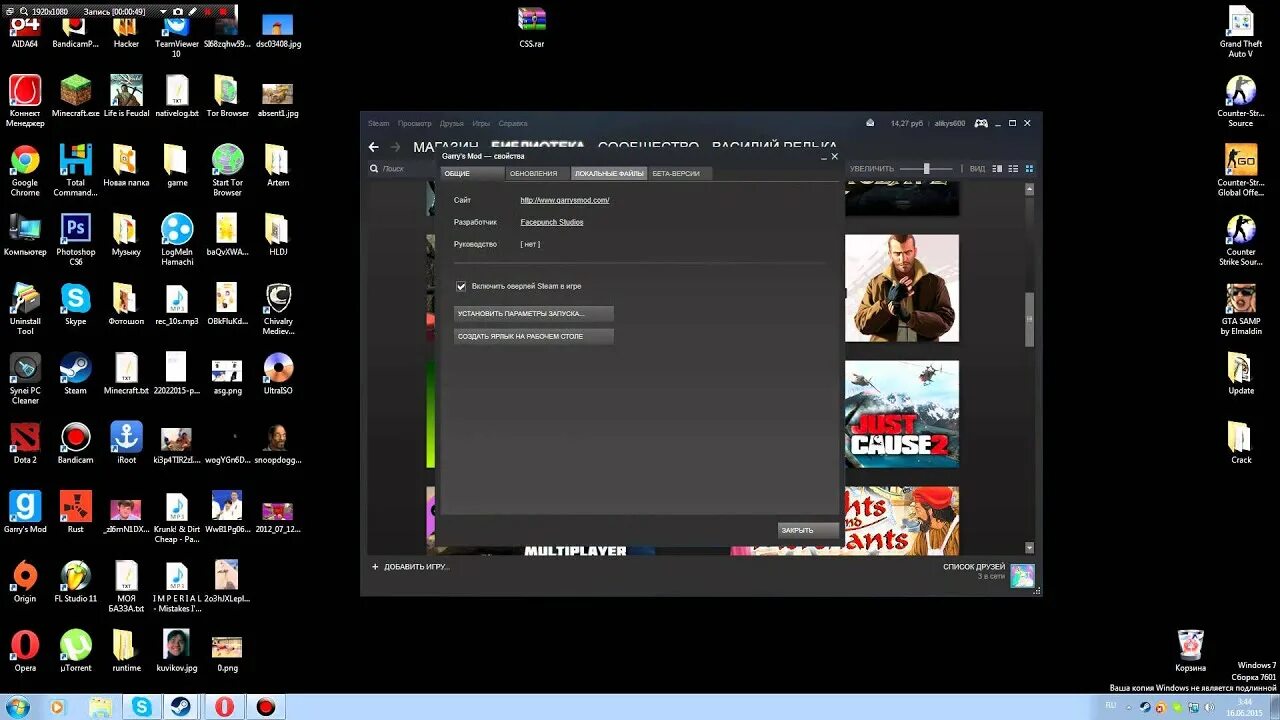Image resolution: width=1280 pixels, height=720 pixels.
Task: Click Steam forward navigation arrow
Action: (x=396, y=147)
